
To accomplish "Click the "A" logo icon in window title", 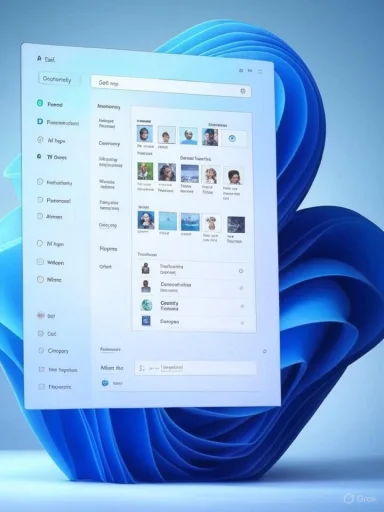I will click(x=39, y=59).
